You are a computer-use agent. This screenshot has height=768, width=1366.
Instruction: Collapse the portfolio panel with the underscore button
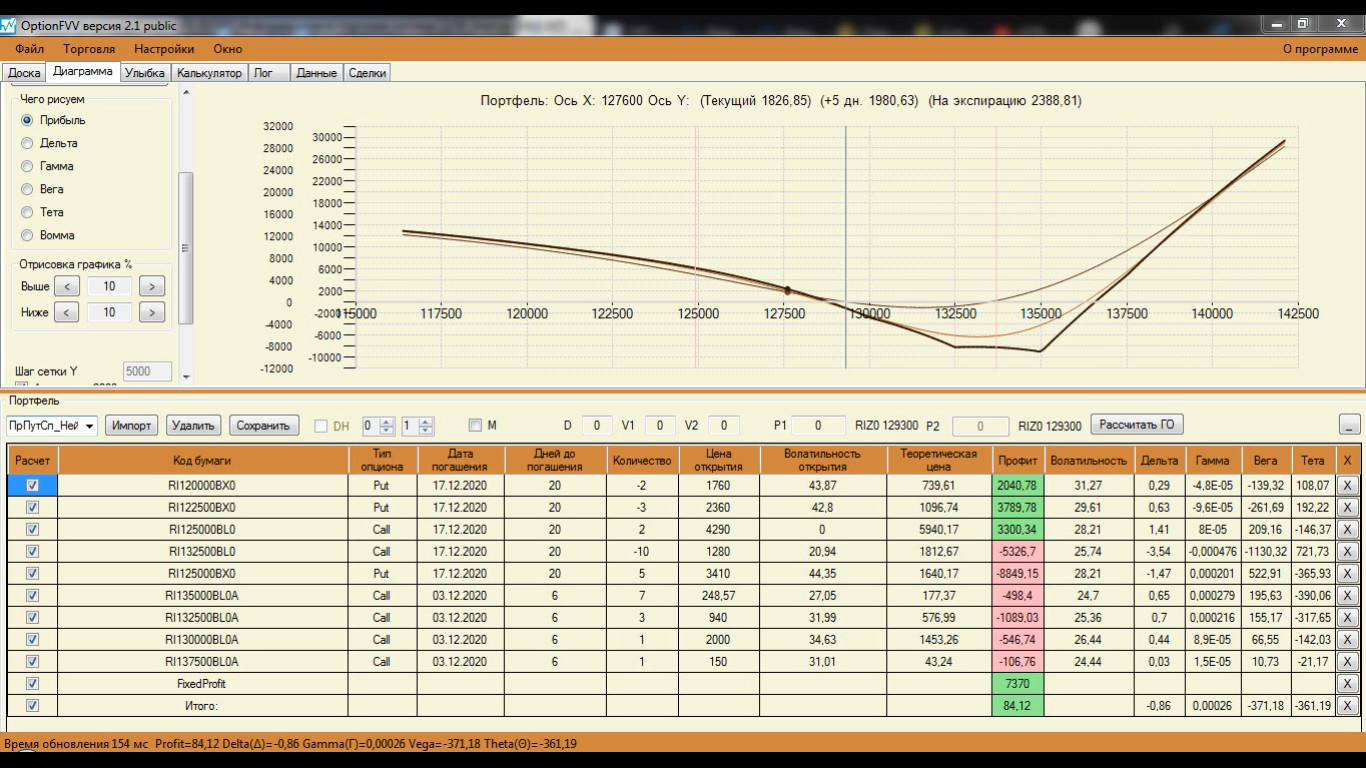pos(1349,425)
